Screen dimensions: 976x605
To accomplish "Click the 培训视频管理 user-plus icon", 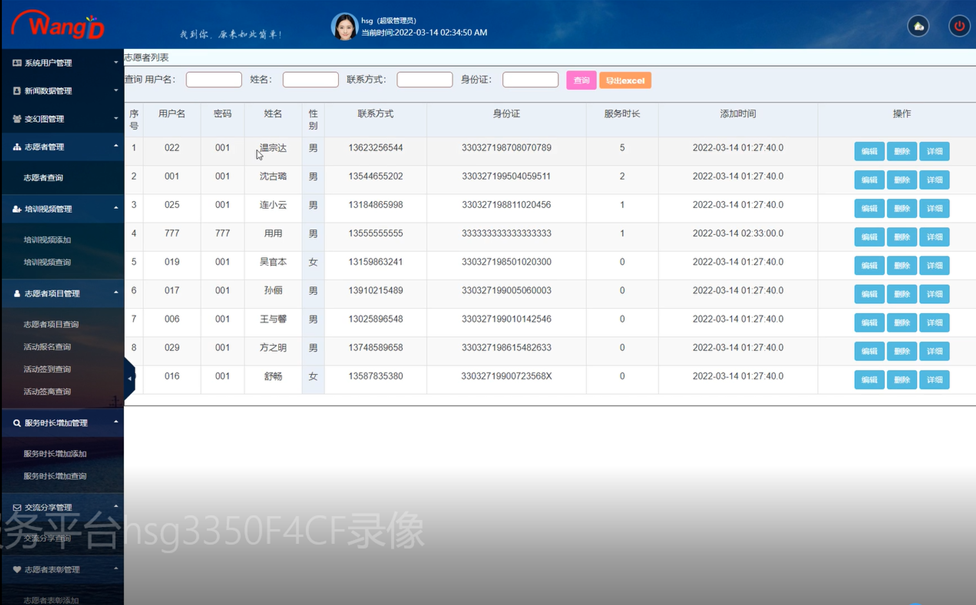I will click(17, 209).
